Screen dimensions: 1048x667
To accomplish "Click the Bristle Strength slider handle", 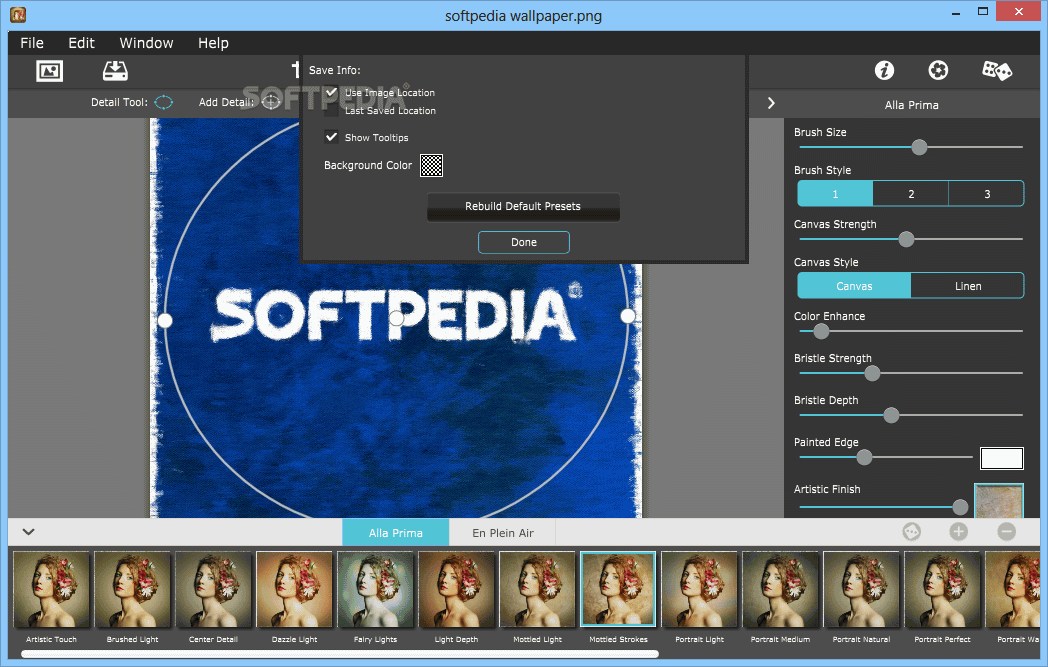I will (x=872, y=374).
